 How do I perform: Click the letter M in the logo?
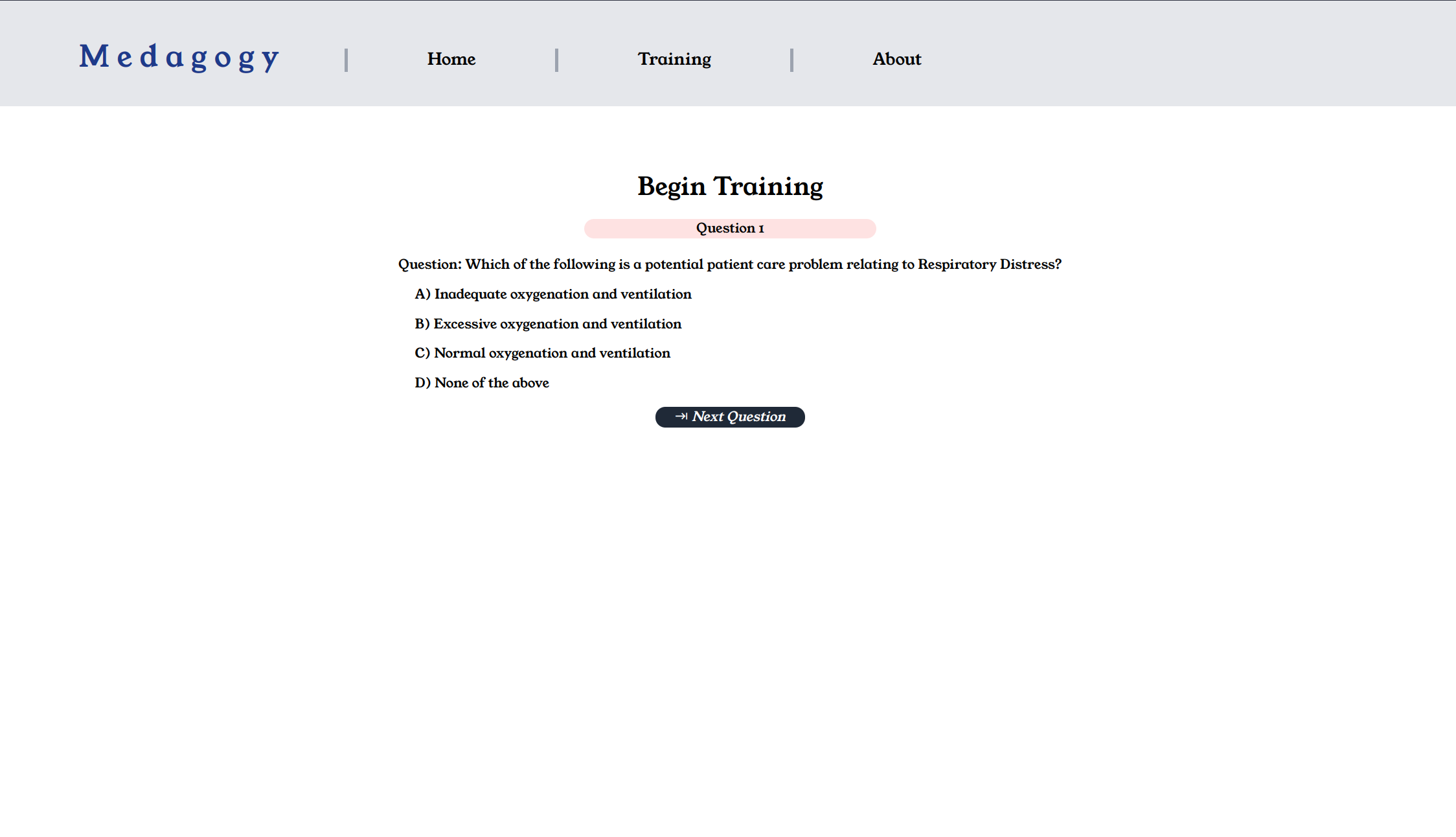(95, 56)
